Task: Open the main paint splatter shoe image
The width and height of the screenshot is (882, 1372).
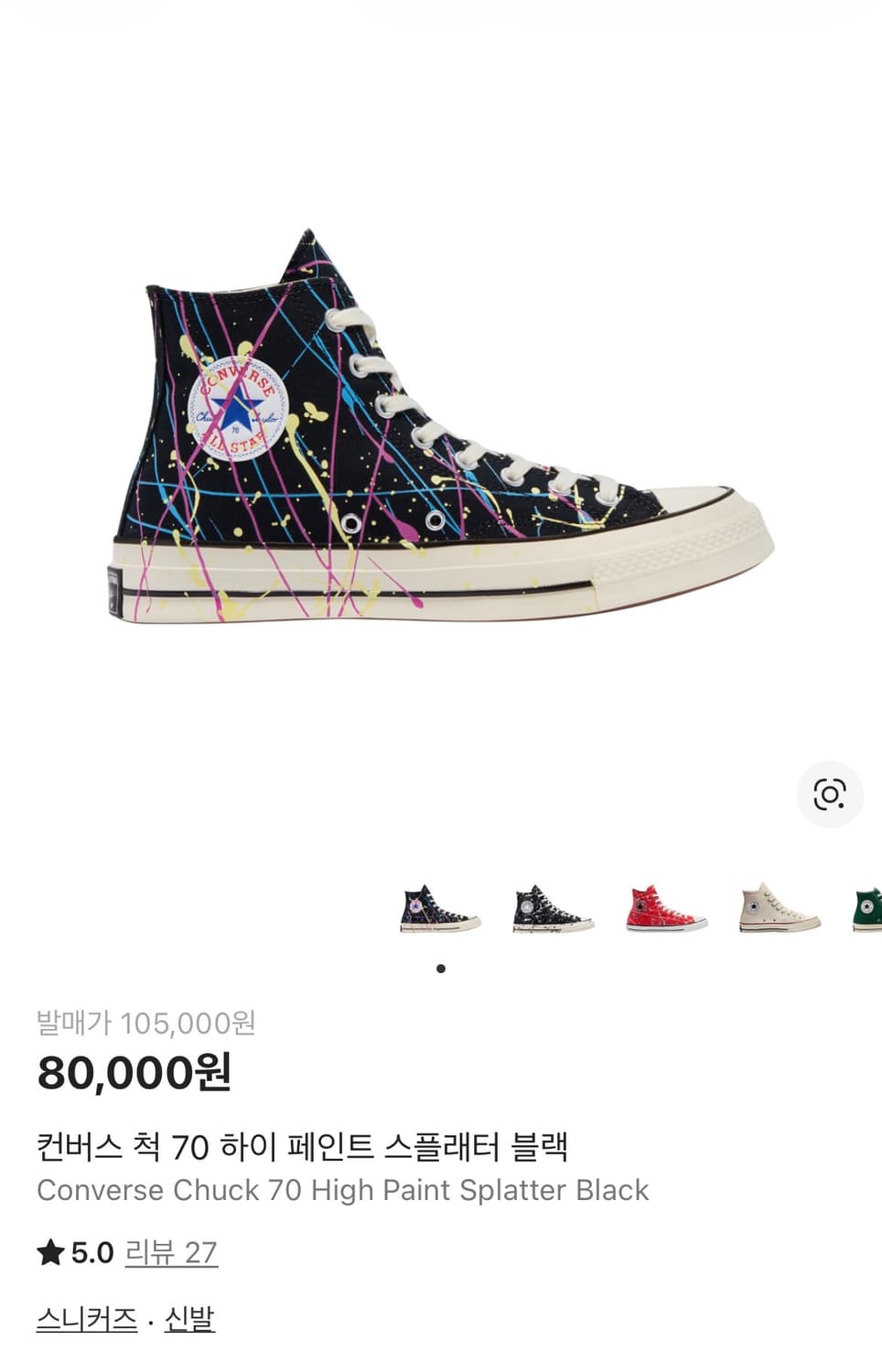Action: tap(440, 426)
